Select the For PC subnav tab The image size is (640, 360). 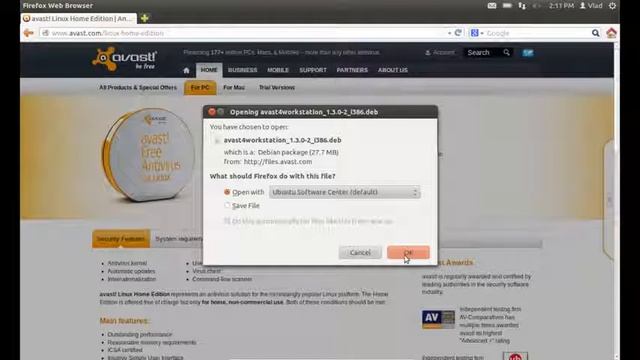click(x=200, y=87)
